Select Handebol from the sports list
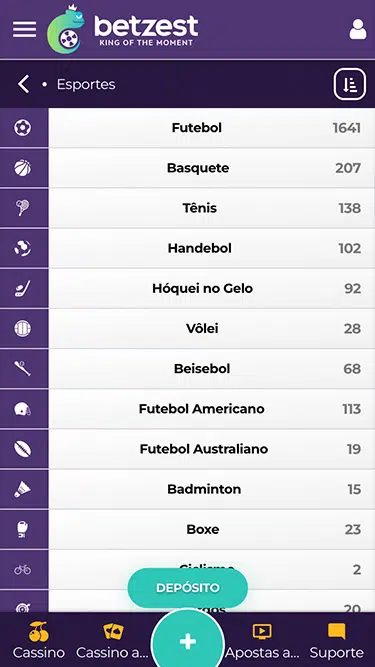The image size is (375, 667). pyautogui.click(x=212, y=248)
